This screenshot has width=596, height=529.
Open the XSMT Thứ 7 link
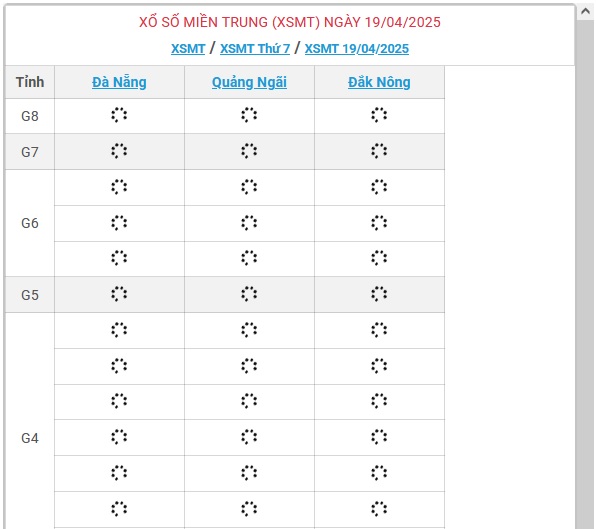(x=255, y=49)
